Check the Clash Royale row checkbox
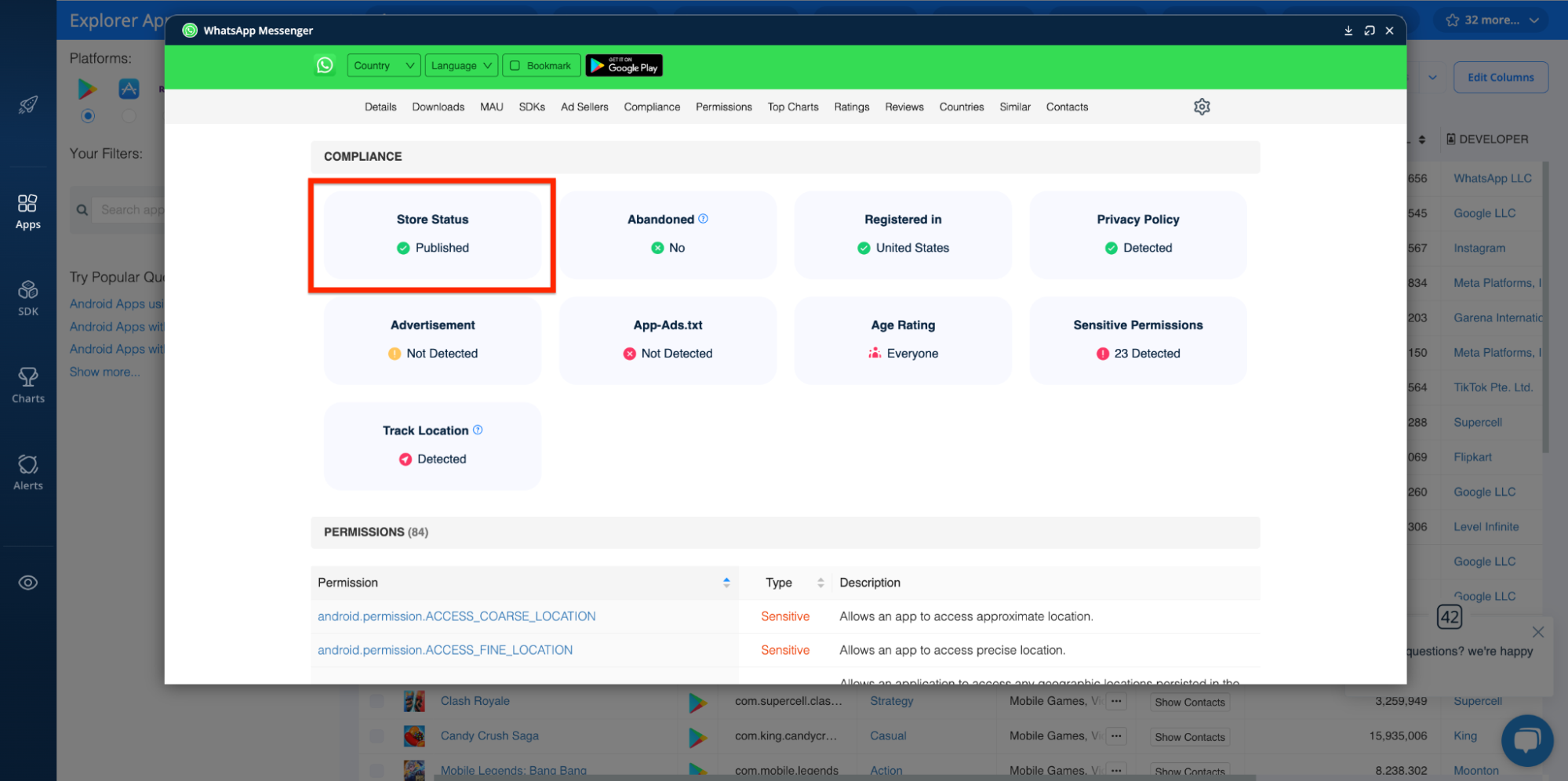The image size is (1568, 781). coord(377,701)
